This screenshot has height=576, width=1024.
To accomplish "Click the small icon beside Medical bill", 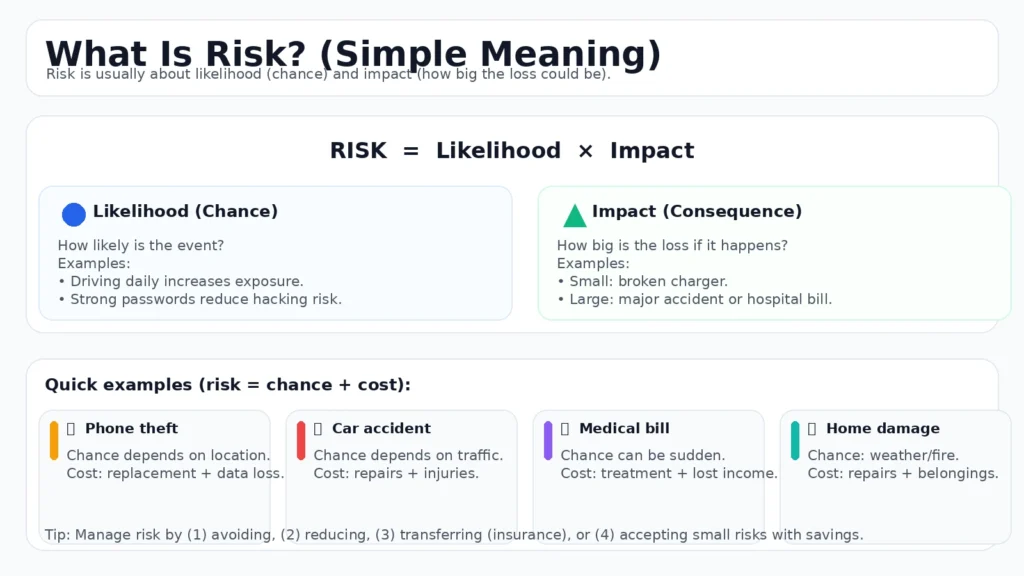I will tap(565, 429).
